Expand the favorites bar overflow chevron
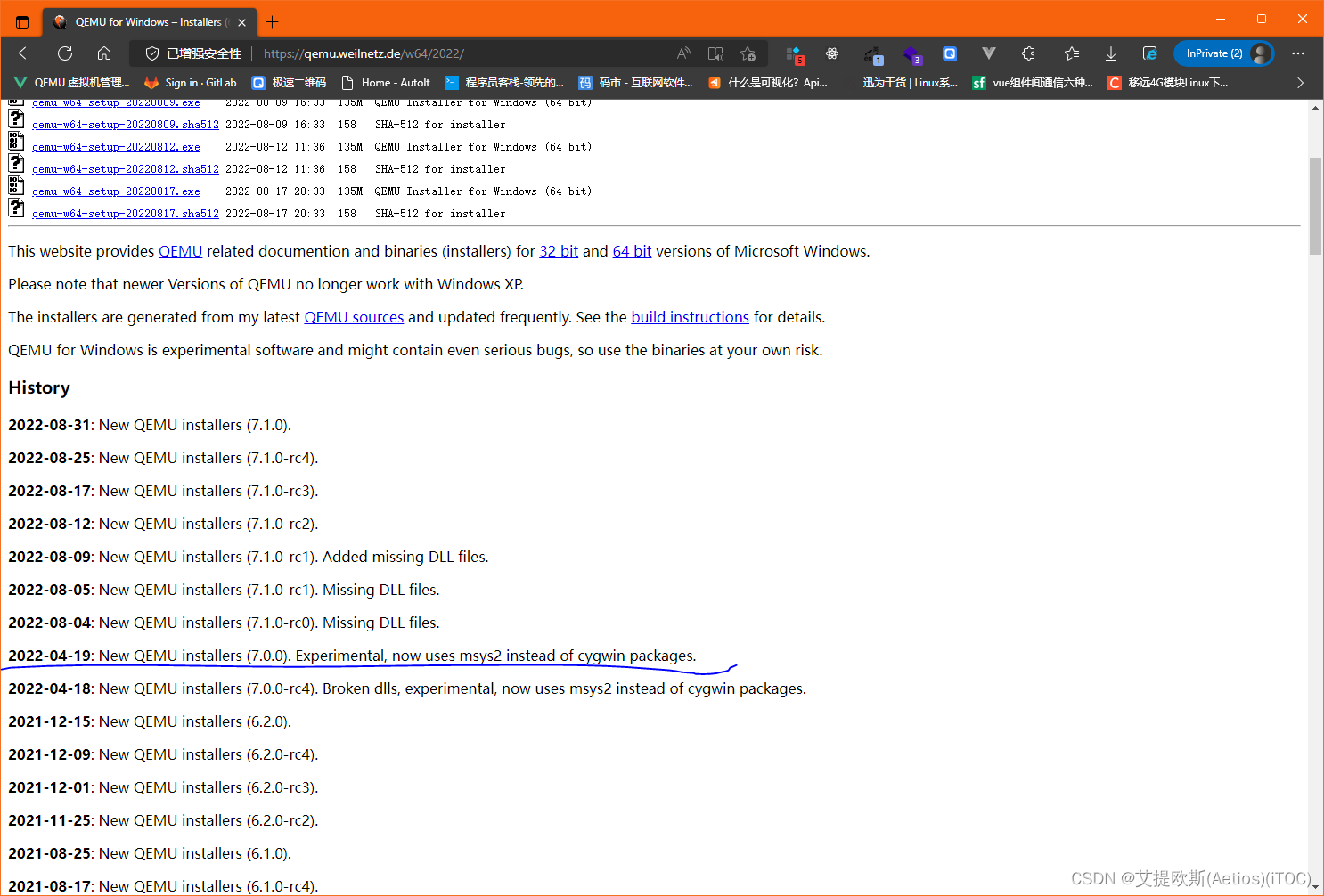This screenshot has width=1324, height=896. [1301, 83]
